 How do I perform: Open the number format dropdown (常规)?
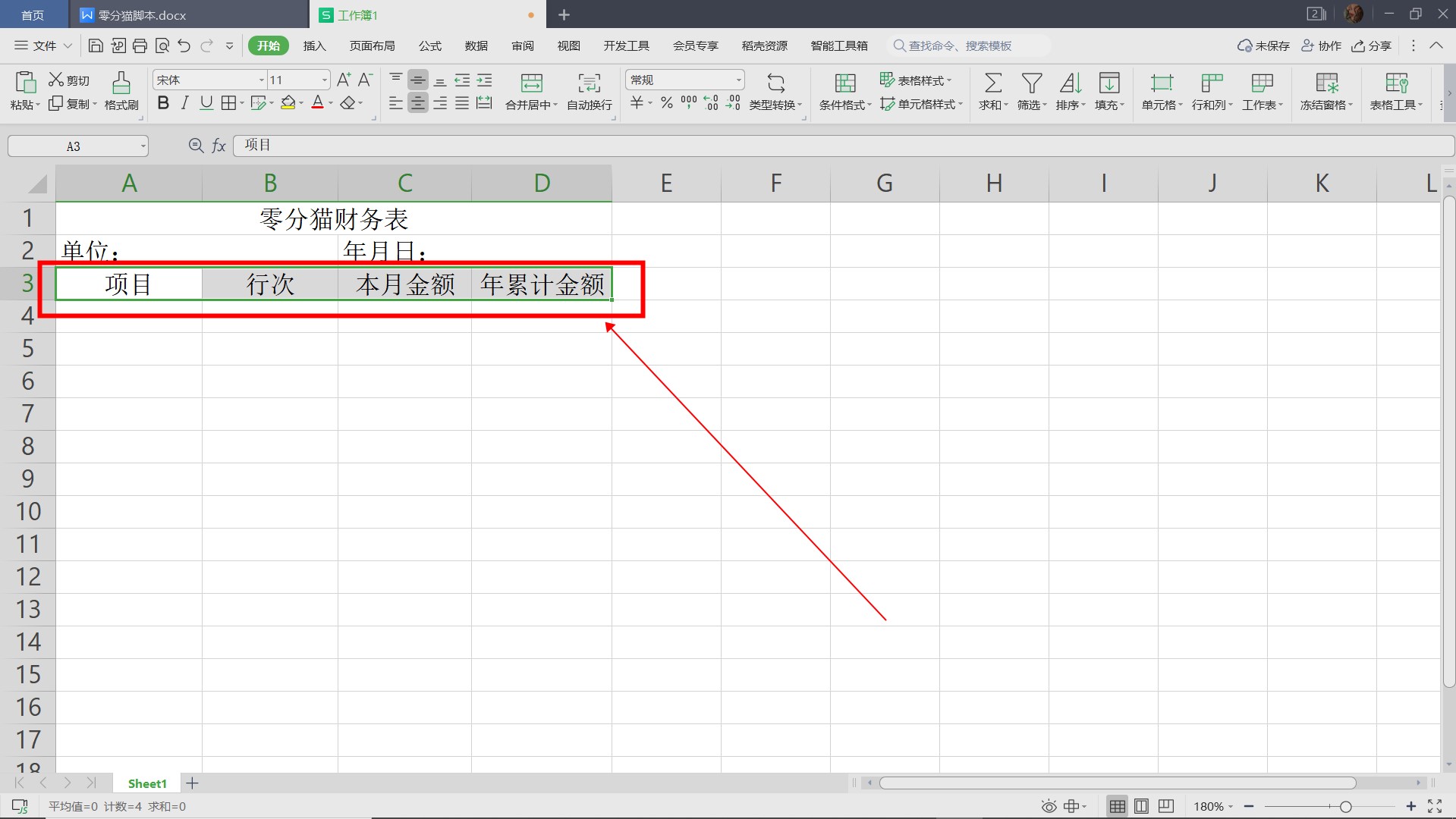click(x=738, y=80)
